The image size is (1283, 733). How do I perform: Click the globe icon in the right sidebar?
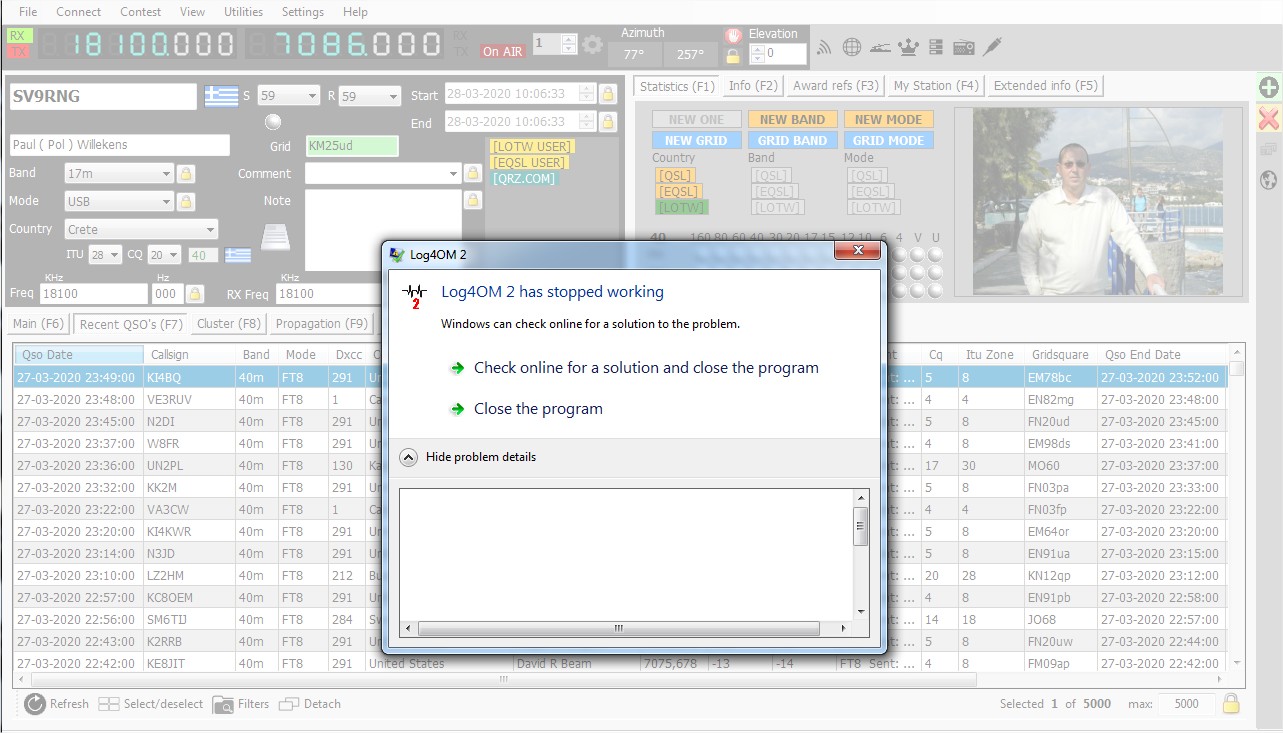click(1269, 181)
